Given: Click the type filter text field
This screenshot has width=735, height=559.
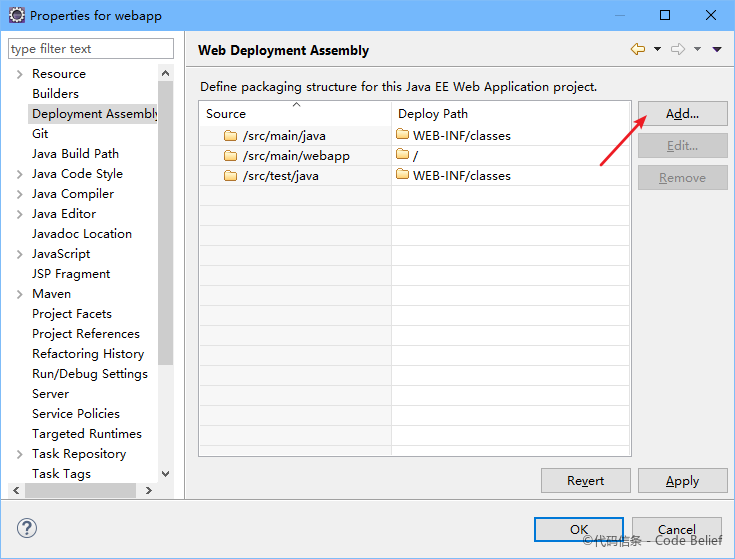Looking at the screenshot, I should point(90,49).
